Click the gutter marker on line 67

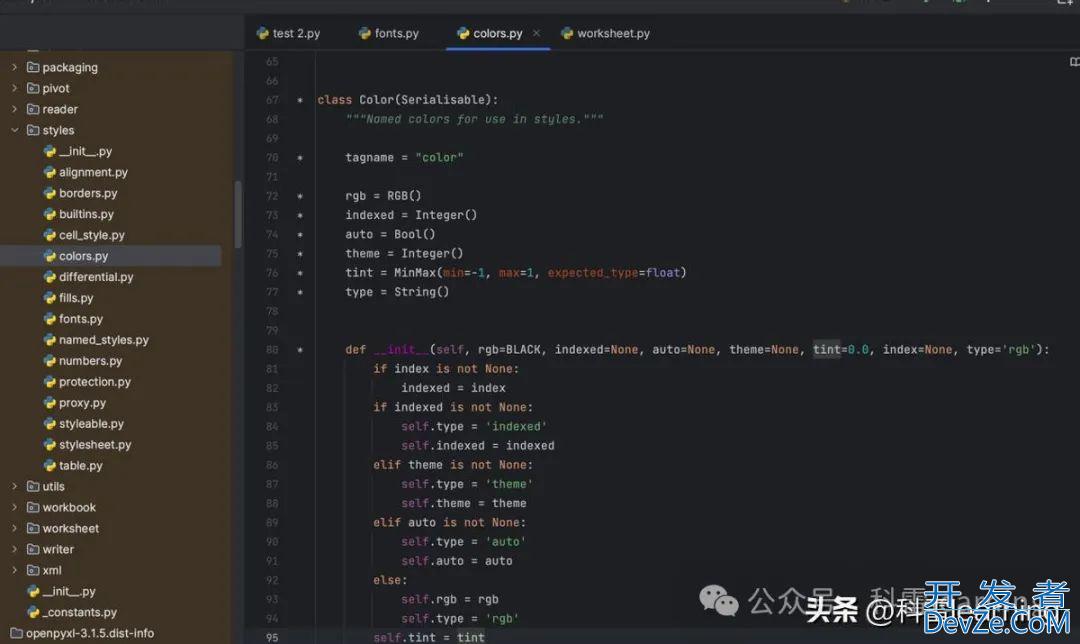(x=300, y=101)
